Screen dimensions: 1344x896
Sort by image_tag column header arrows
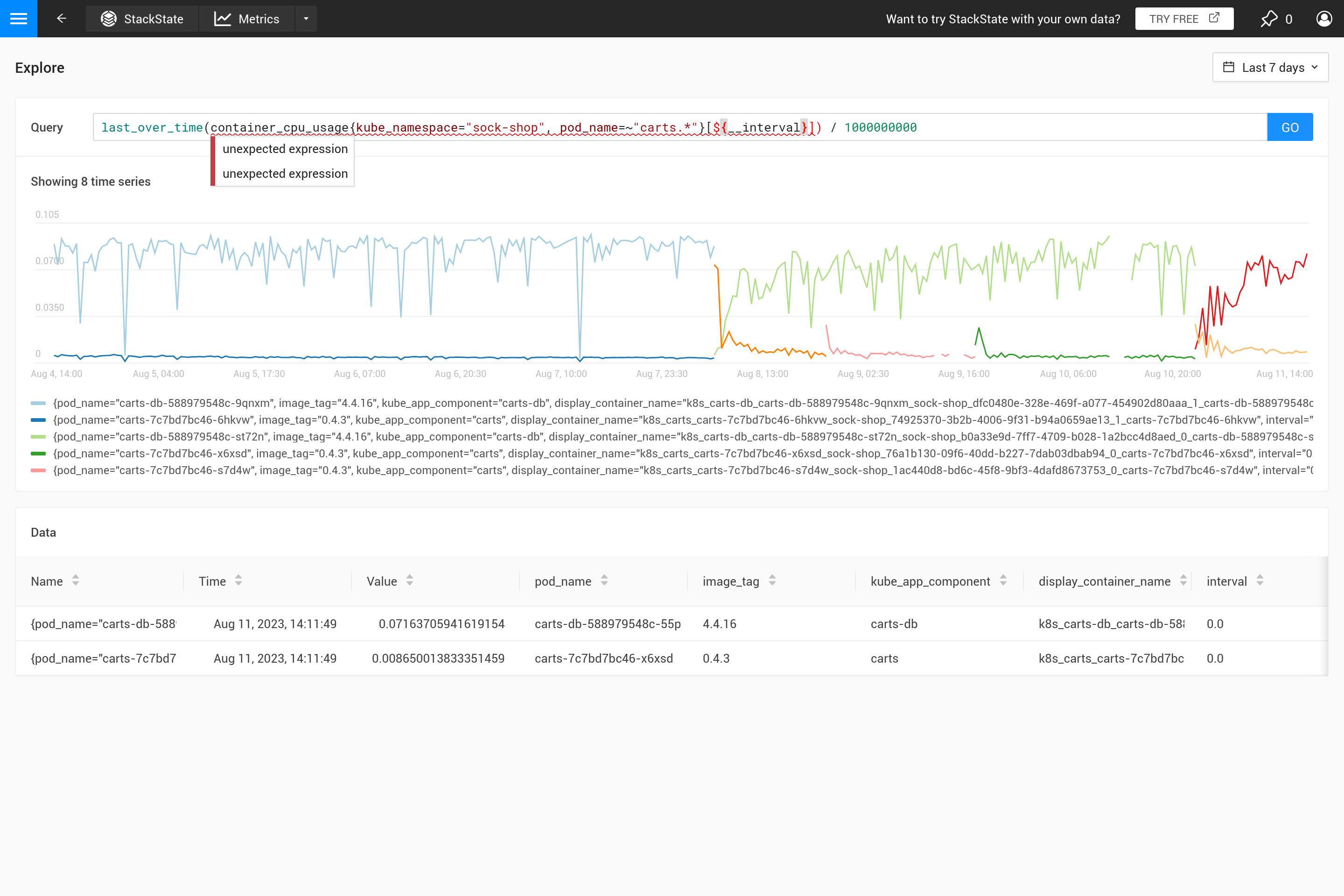[x=772, y=581]
